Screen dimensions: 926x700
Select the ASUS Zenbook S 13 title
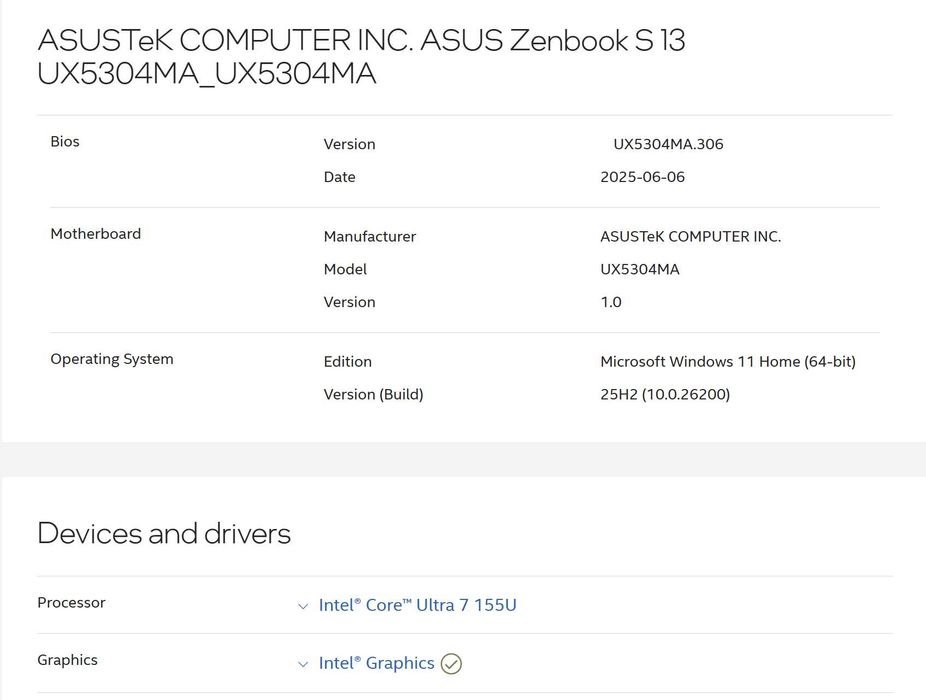tap(361, 57)
